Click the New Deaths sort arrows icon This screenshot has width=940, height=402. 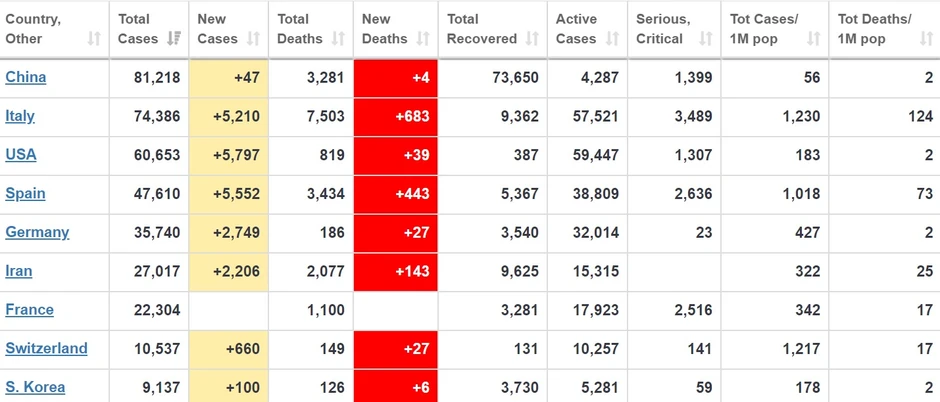pyautogui.click(x=422, y=39)
